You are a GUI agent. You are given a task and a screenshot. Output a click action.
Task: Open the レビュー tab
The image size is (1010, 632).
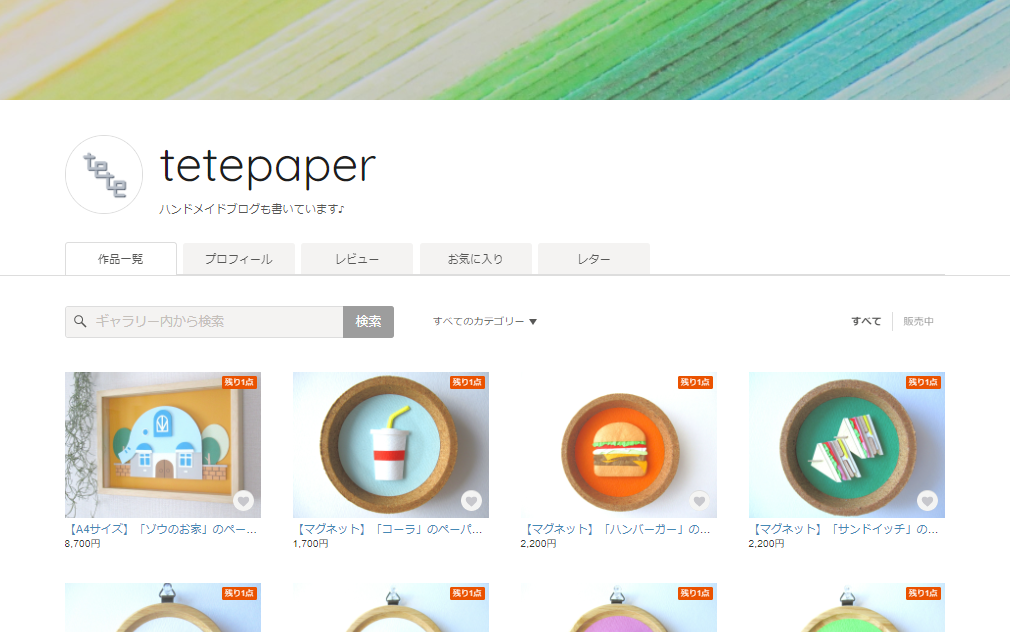coord(357,259)
